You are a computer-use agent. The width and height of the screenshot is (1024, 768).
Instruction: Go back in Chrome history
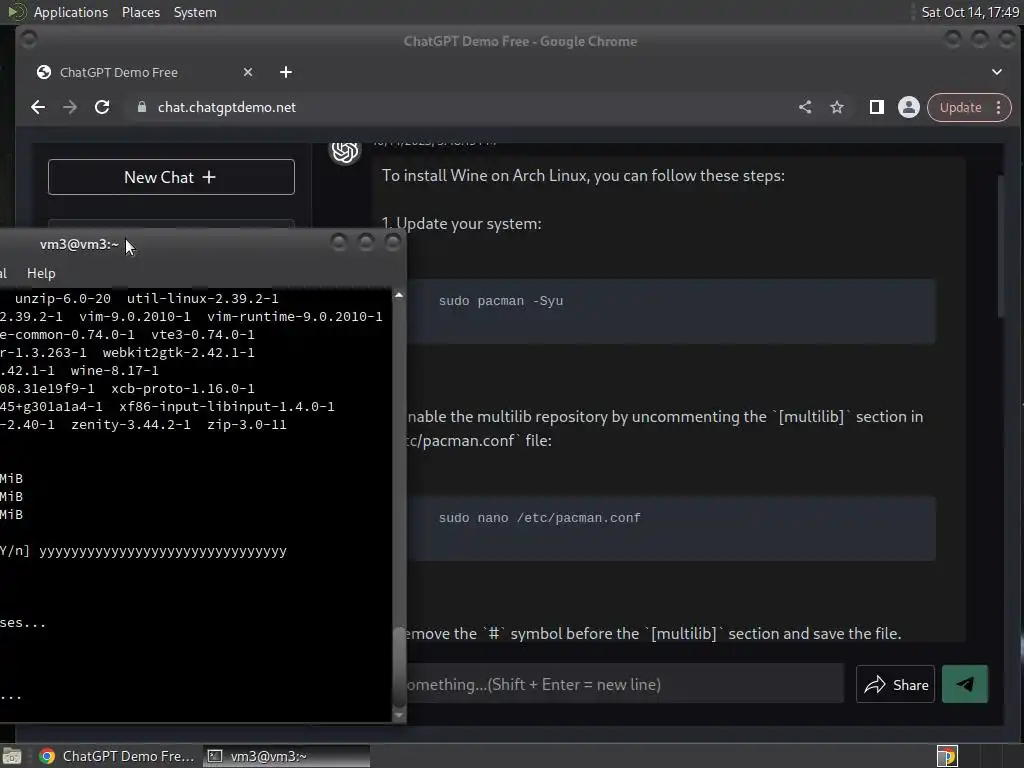pos(38,107)
